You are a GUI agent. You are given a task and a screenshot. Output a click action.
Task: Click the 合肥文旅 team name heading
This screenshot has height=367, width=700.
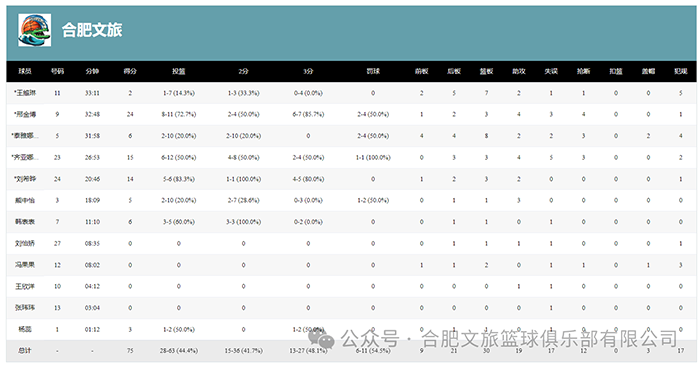point(92,30)
